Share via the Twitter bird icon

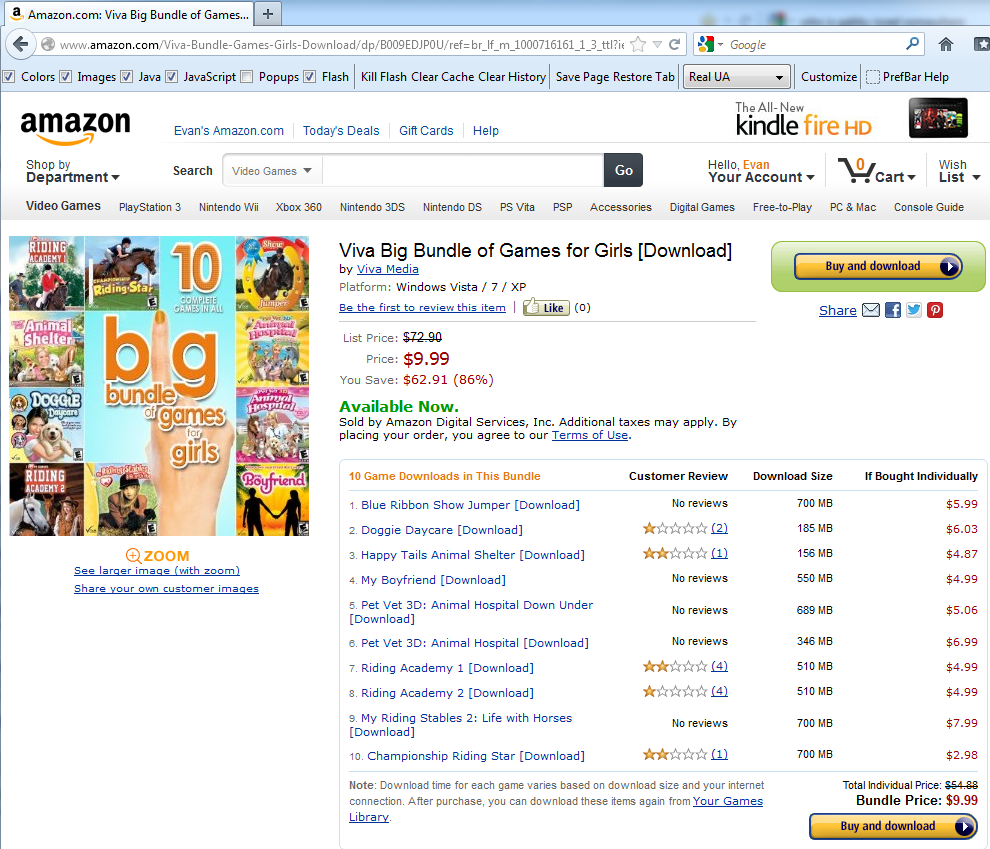[x=914, y=310]
